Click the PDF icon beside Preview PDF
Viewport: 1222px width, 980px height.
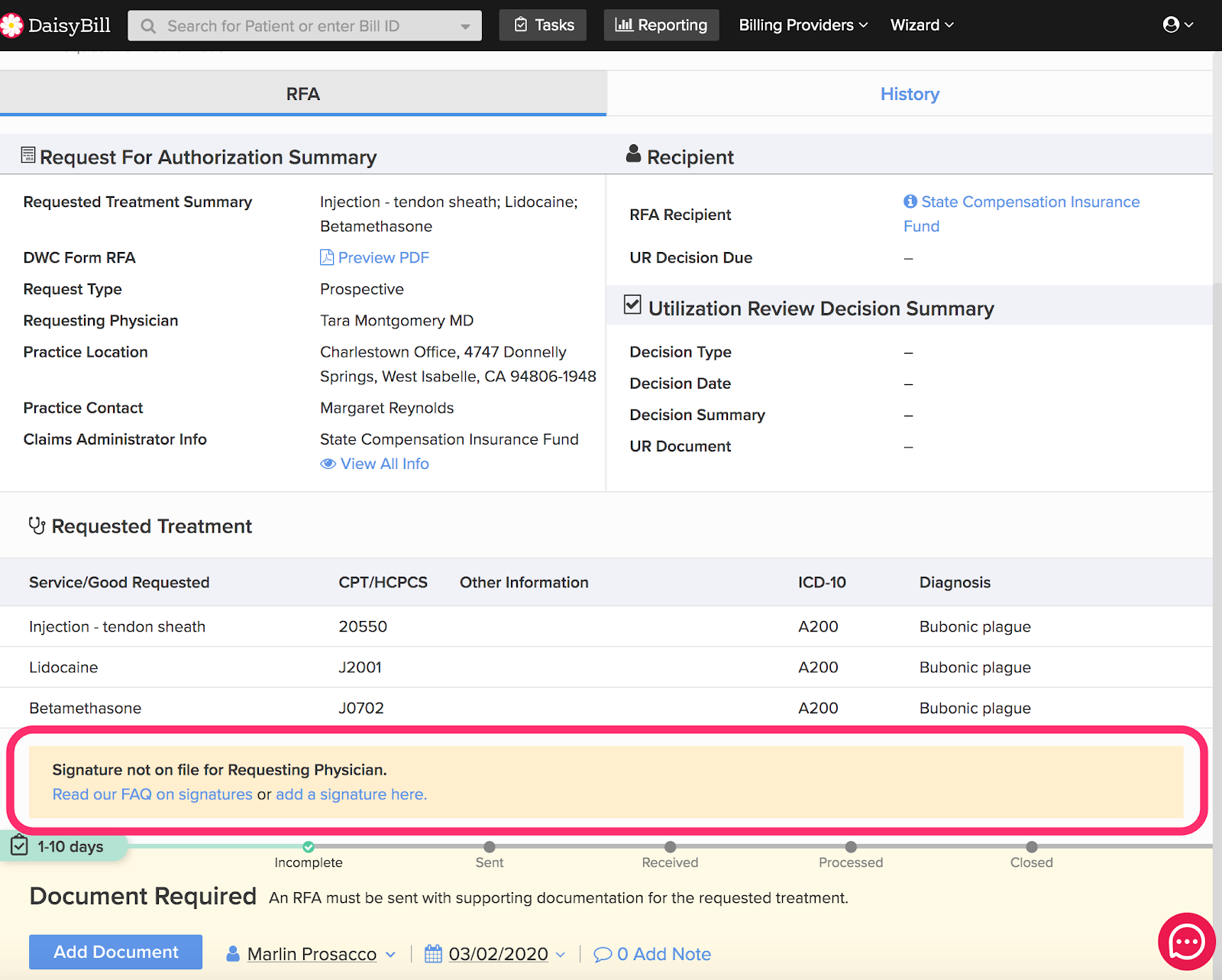coord(327,257)
